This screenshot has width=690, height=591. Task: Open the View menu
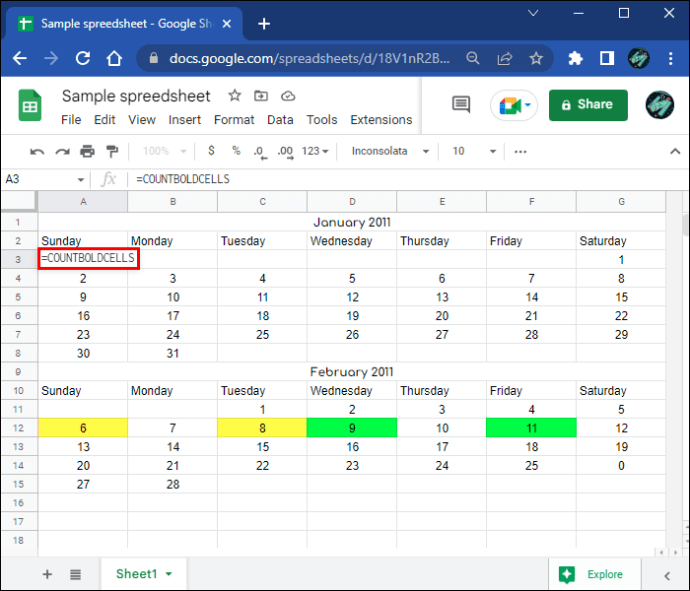coord(142,120)
